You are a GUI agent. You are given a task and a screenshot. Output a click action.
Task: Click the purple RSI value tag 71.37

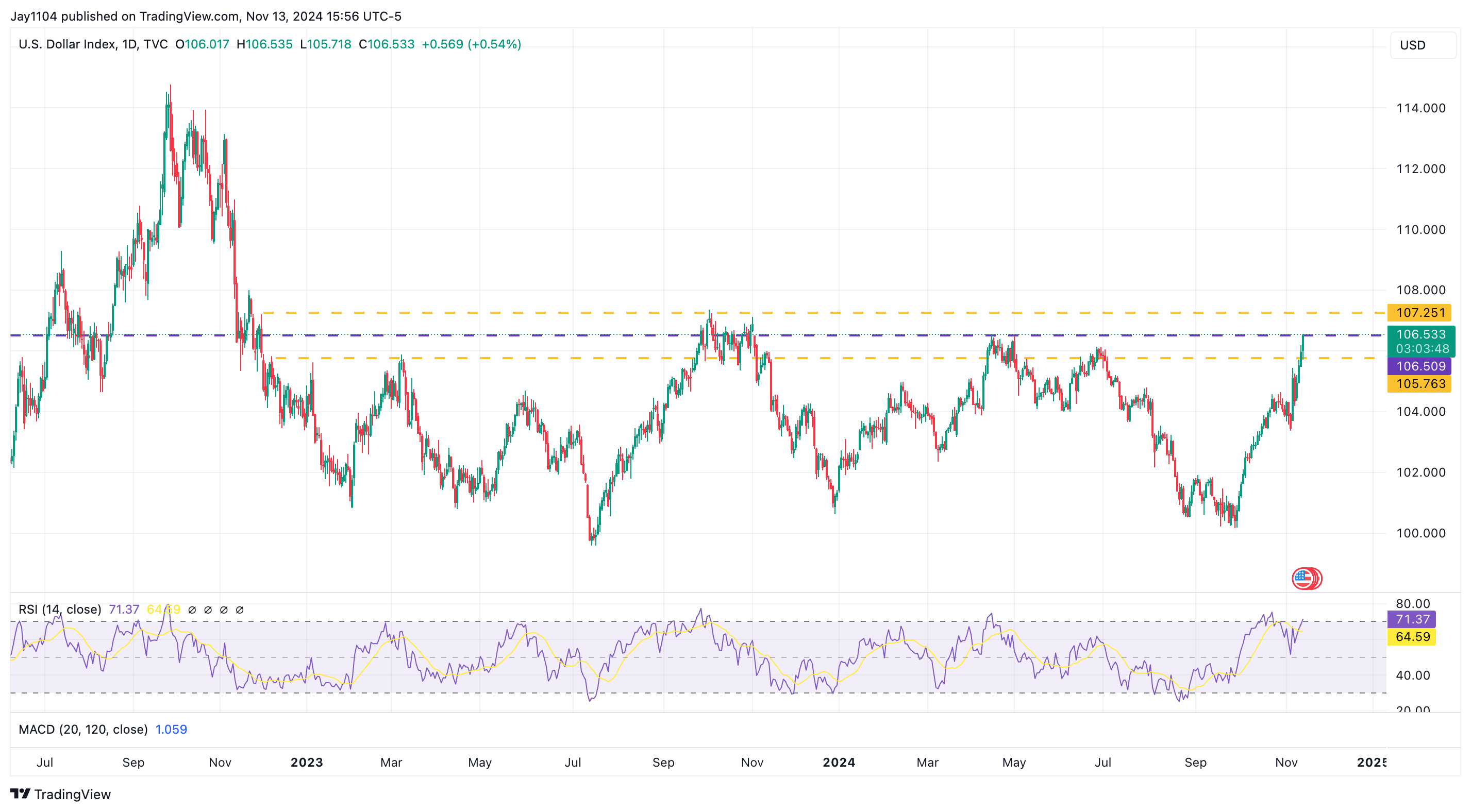(1412, 619)
